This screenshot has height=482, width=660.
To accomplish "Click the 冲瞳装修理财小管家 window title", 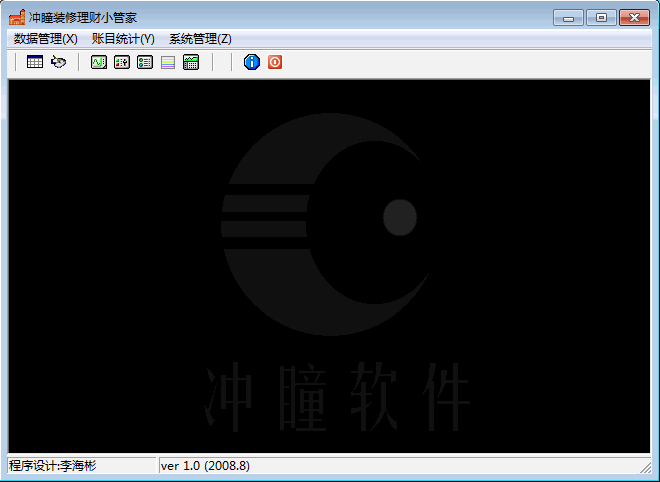I will click(x=83, y=18).
